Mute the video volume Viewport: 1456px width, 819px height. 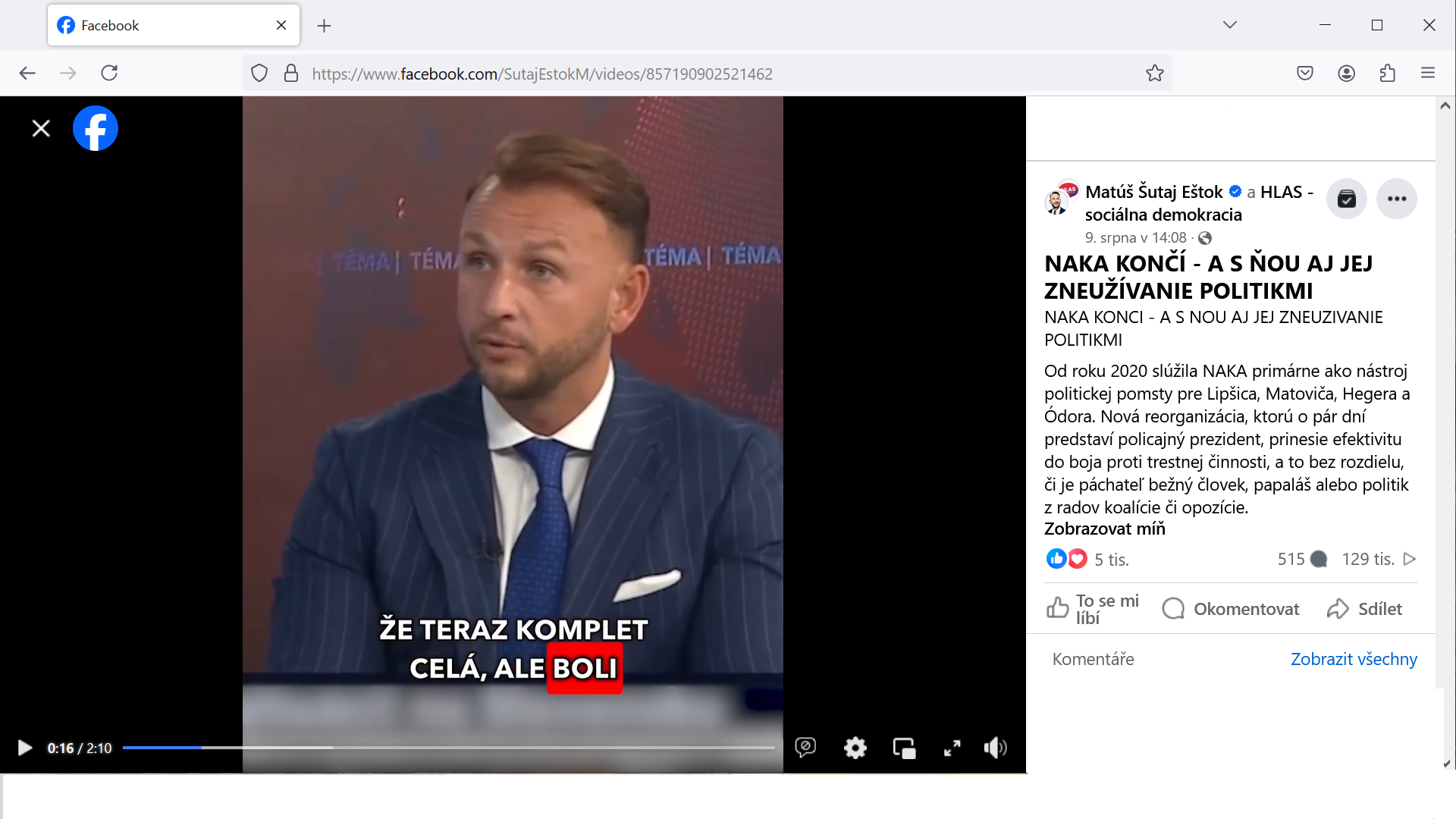click(x=995, y=748)
